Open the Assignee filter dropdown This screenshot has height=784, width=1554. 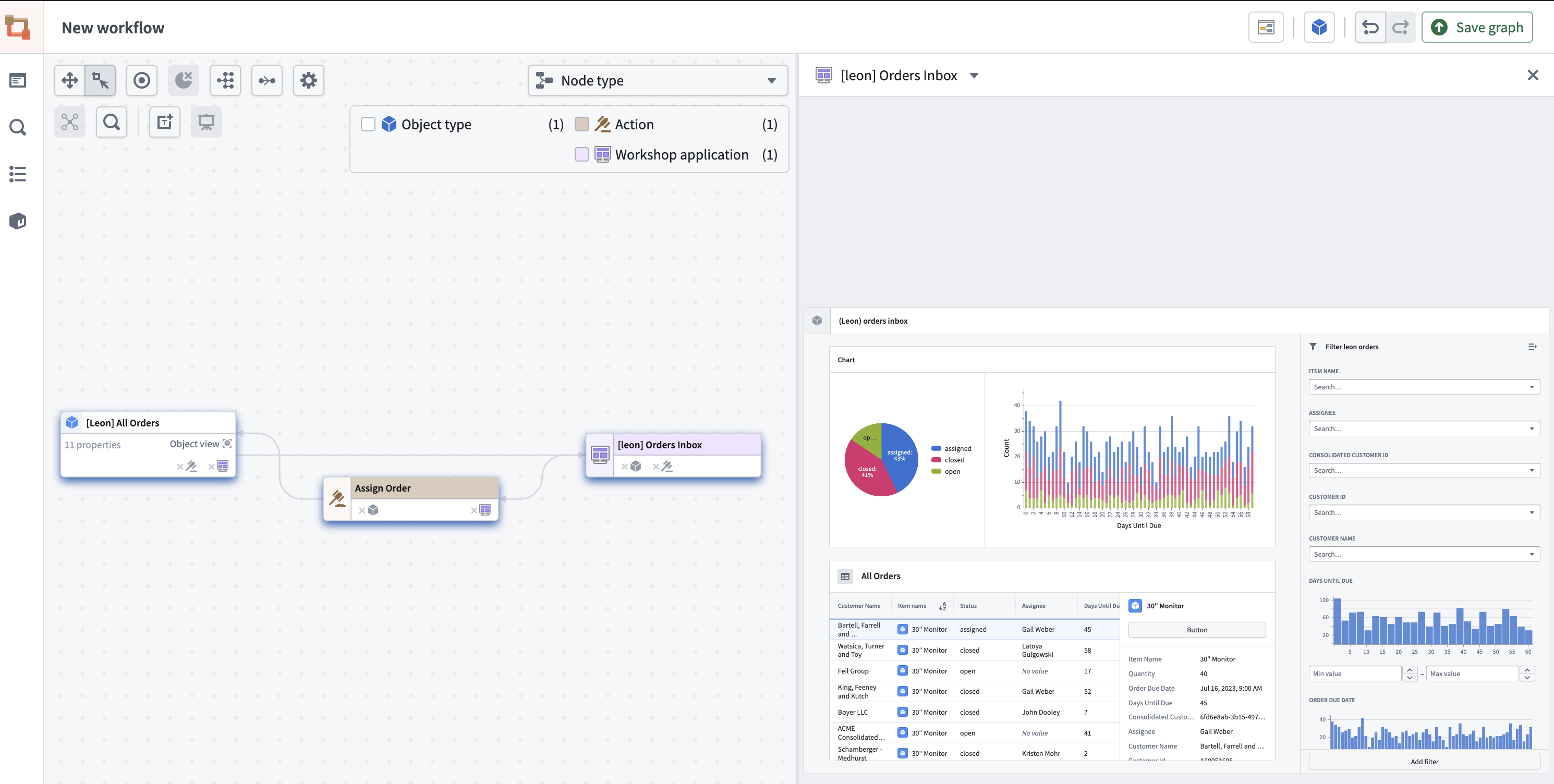[x=1424, y=429]
